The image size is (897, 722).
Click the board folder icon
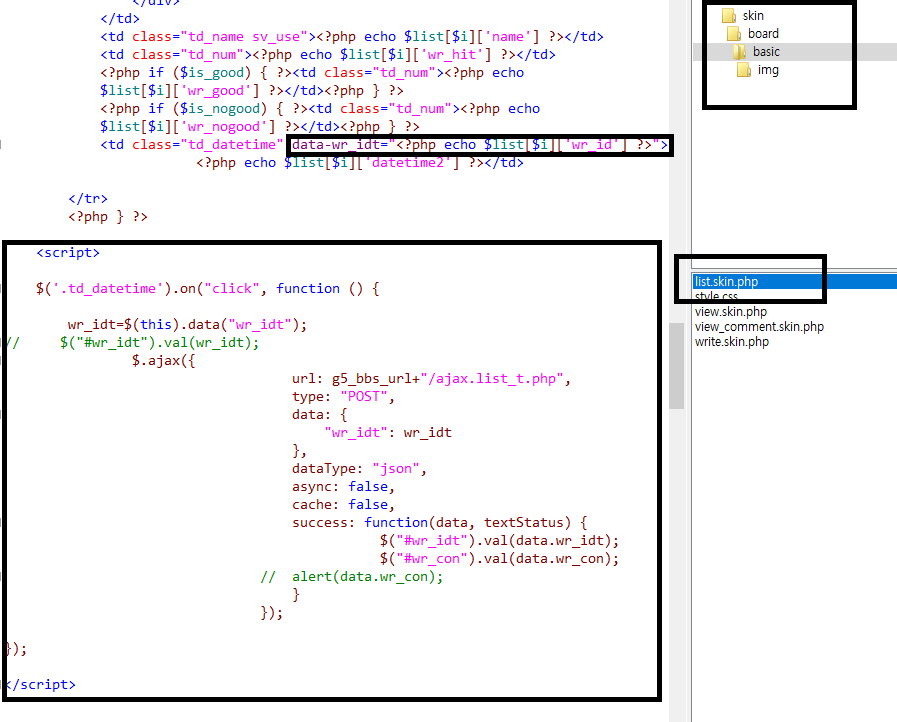click(733, 34)
